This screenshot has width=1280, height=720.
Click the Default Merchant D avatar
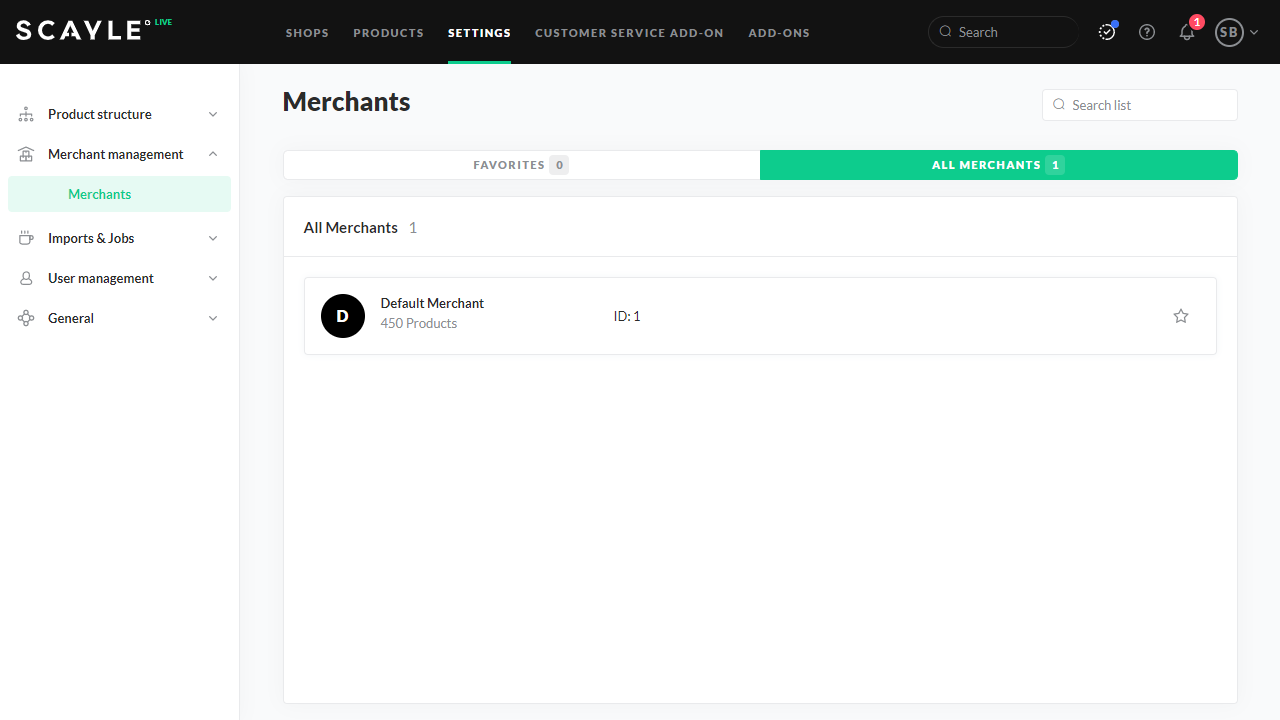pyautogui.click(x=343, y=316)
